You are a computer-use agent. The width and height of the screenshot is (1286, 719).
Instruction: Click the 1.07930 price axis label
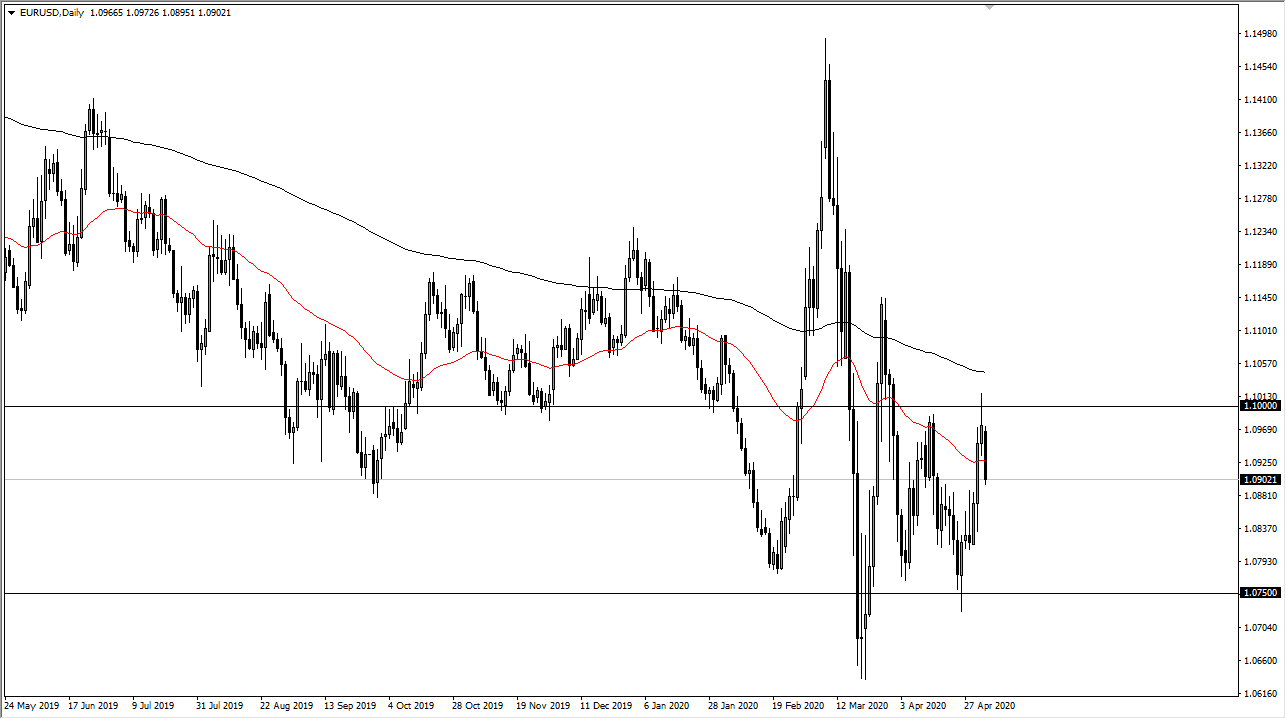(1262, 562)
